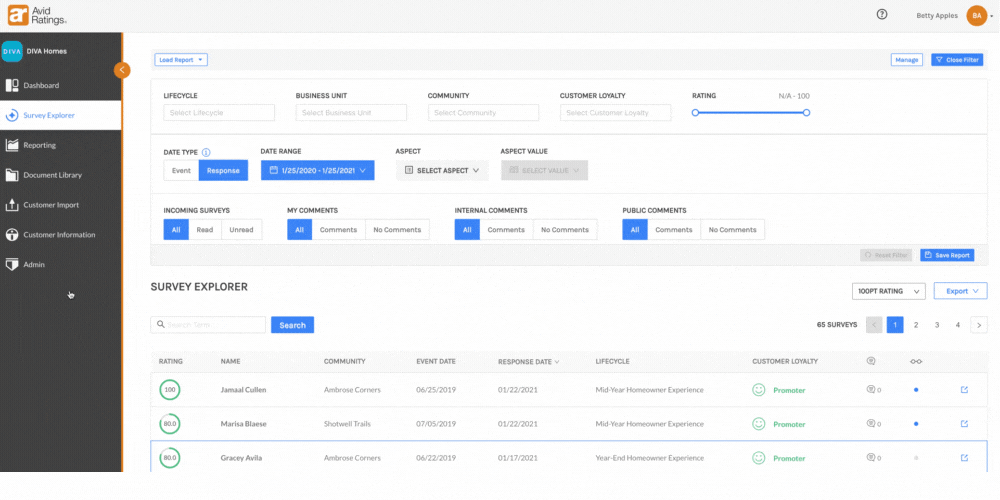
Task: Open the Select Lifecycle dropdown
Action: (x=219, y=113)
